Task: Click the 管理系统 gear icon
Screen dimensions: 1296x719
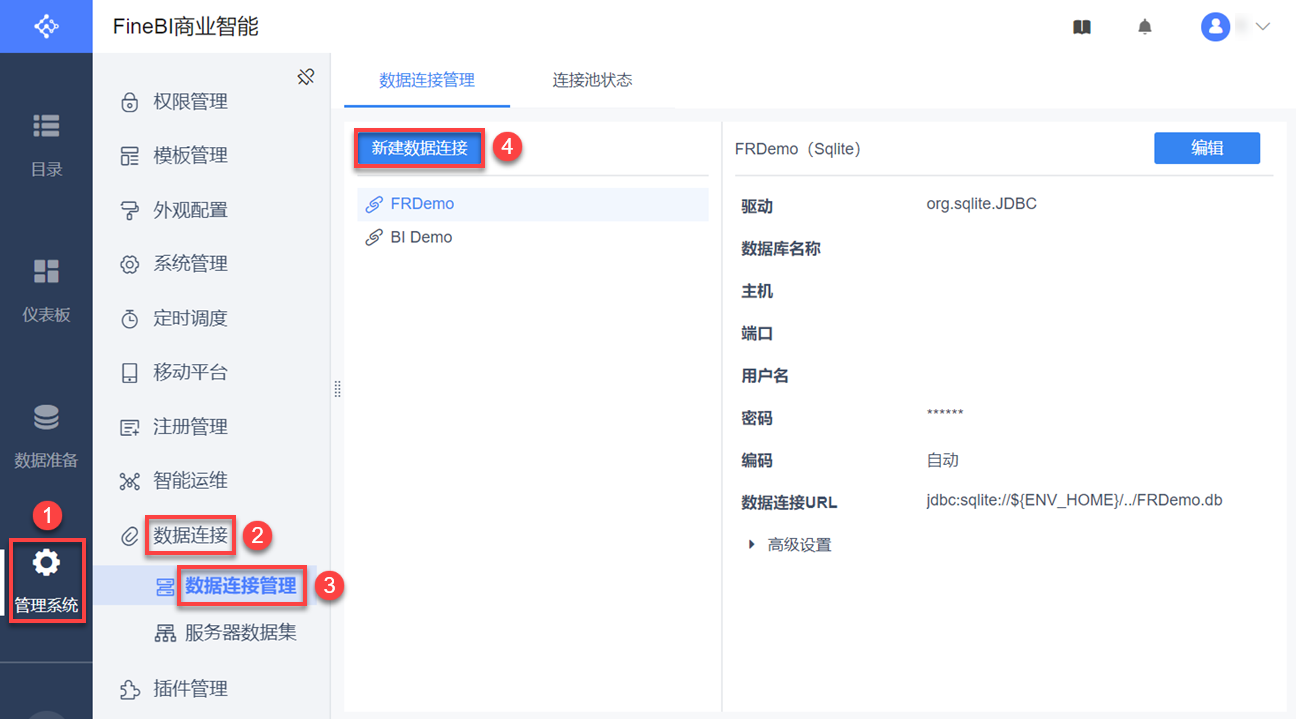Action: tap(46, 563)
